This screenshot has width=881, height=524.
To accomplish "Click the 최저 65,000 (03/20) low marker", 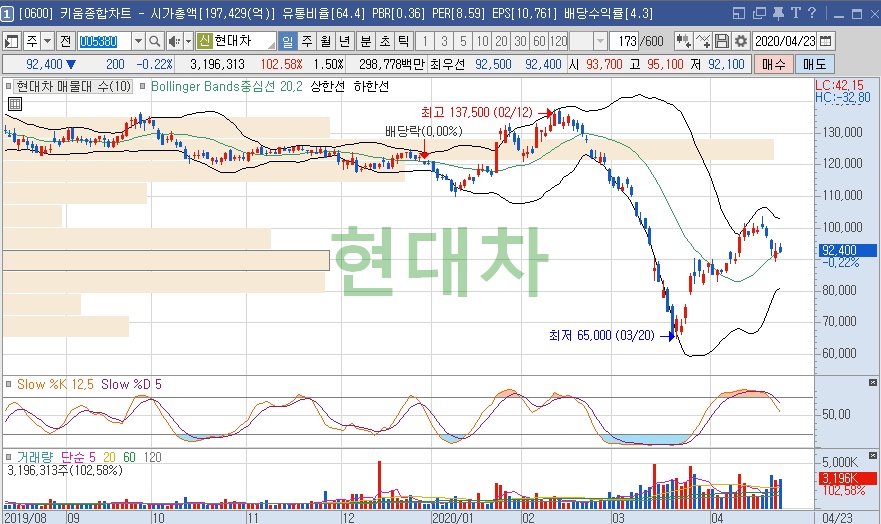I will tap(602, 335).
